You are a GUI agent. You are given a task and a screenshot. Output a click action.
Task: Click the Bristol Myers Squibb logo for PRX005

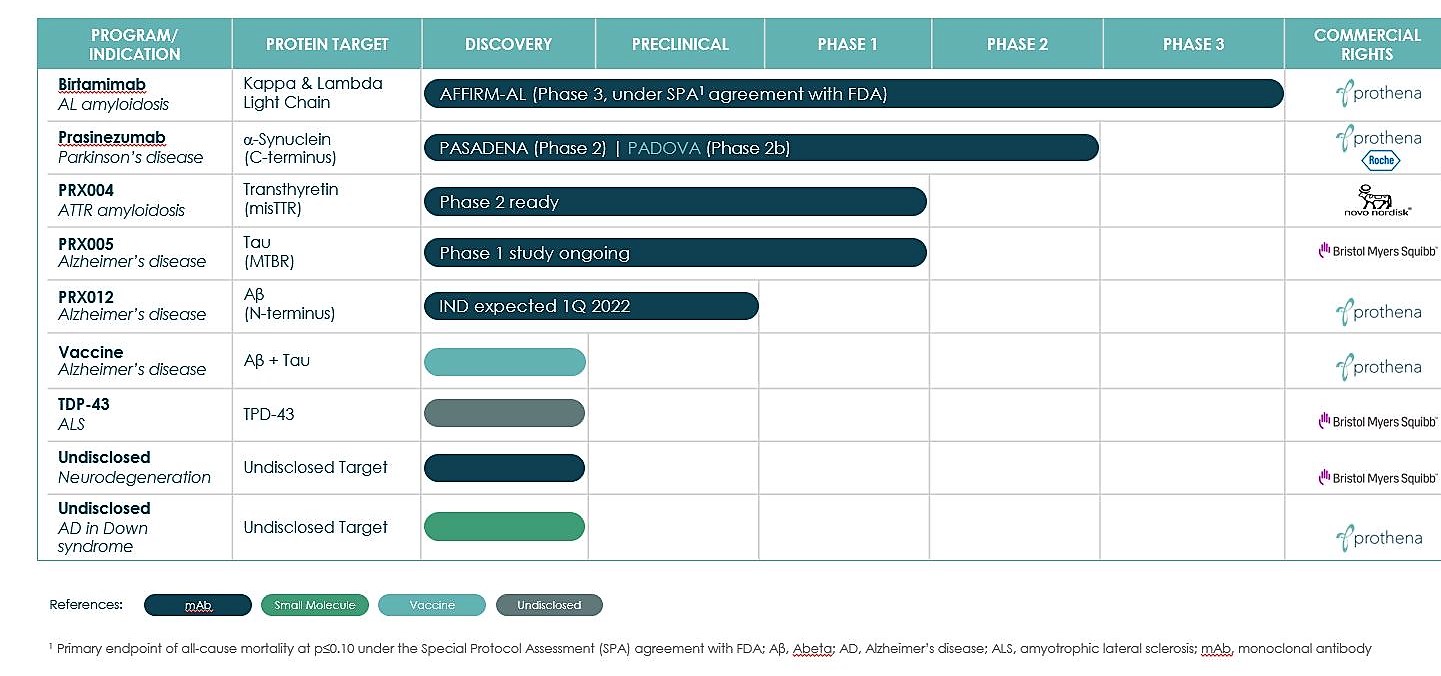pyautogui.click(x=1377, y=251)
